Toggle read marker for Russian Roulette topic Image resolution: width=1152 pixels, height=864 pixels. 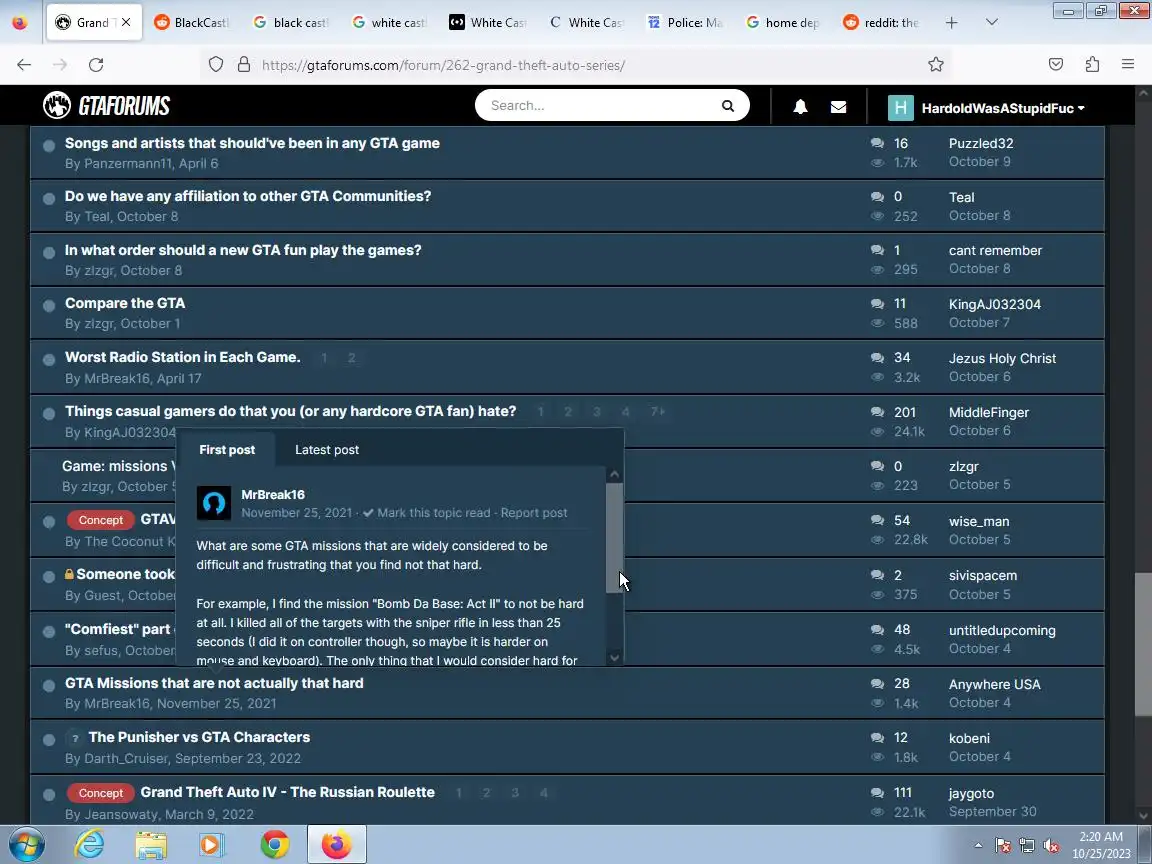click(48, 794)
